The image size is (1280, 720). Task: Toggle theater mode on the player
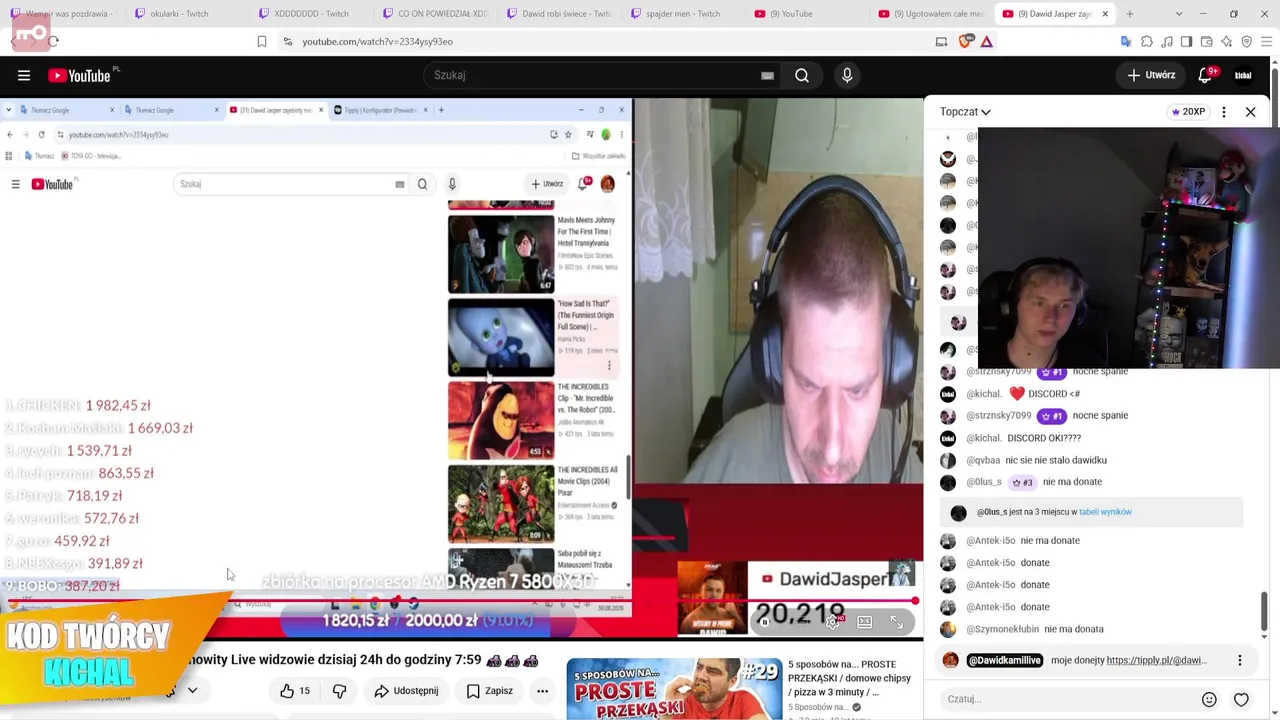(864, 622)
